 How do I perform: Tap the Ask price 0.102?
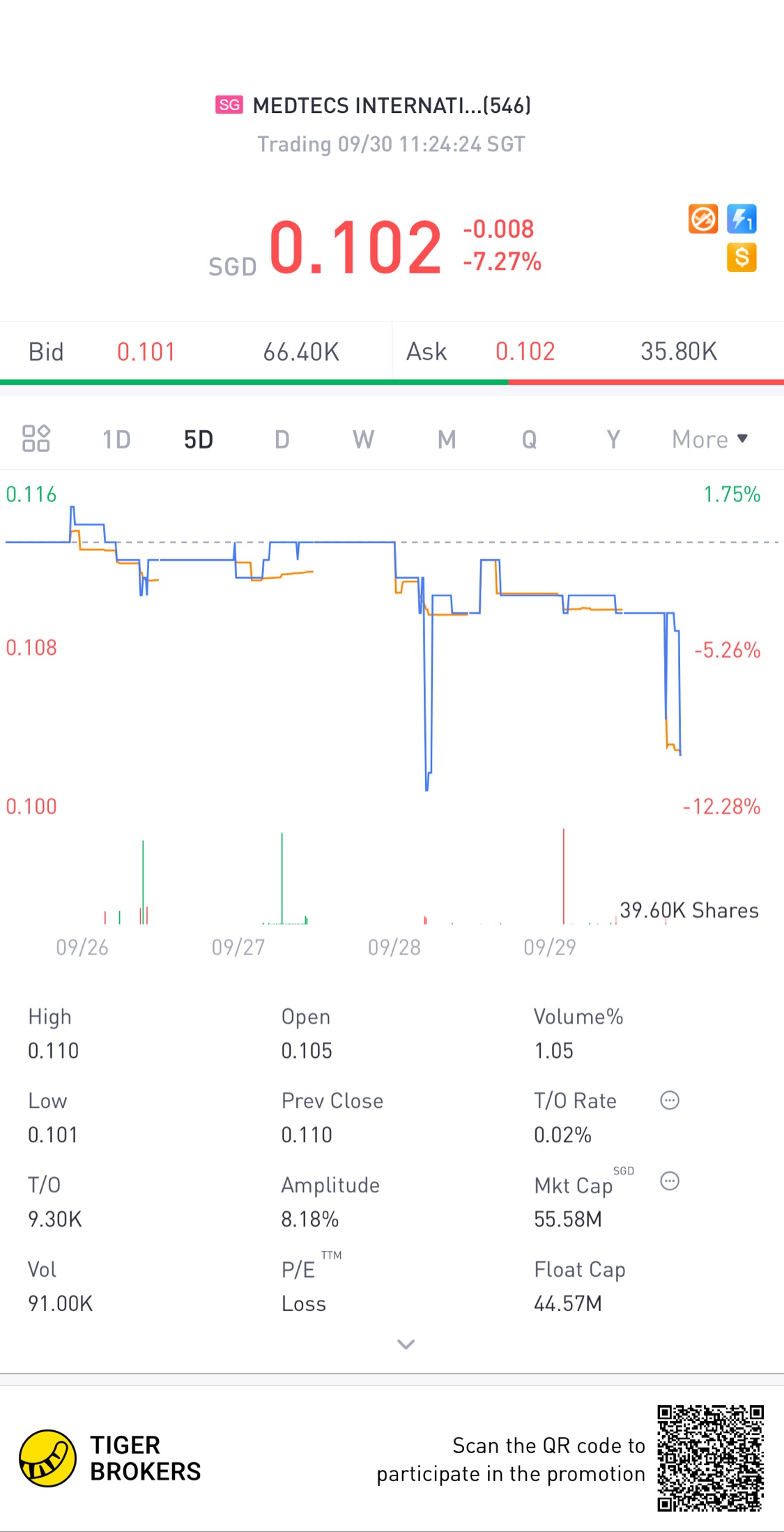click(525, 352)
